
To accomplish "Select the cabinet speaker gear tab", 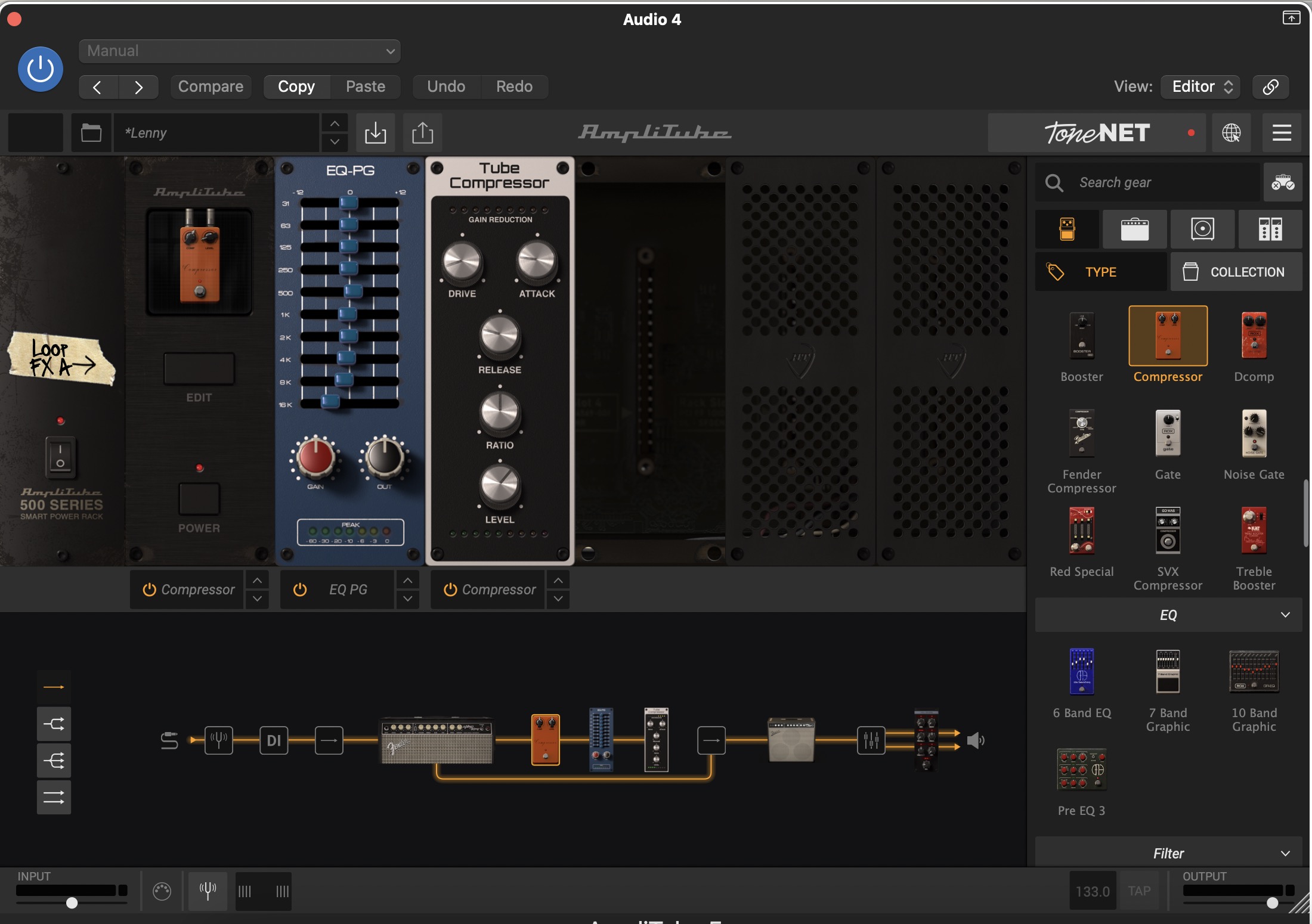I will 1203,229.
